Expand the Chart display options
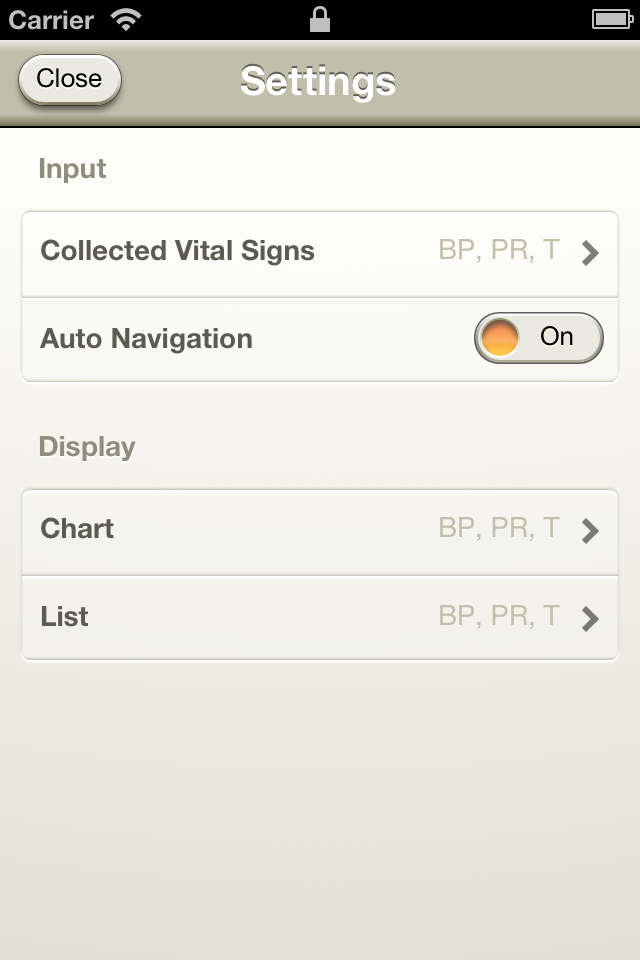640x960 pixels. coord(320,532)
